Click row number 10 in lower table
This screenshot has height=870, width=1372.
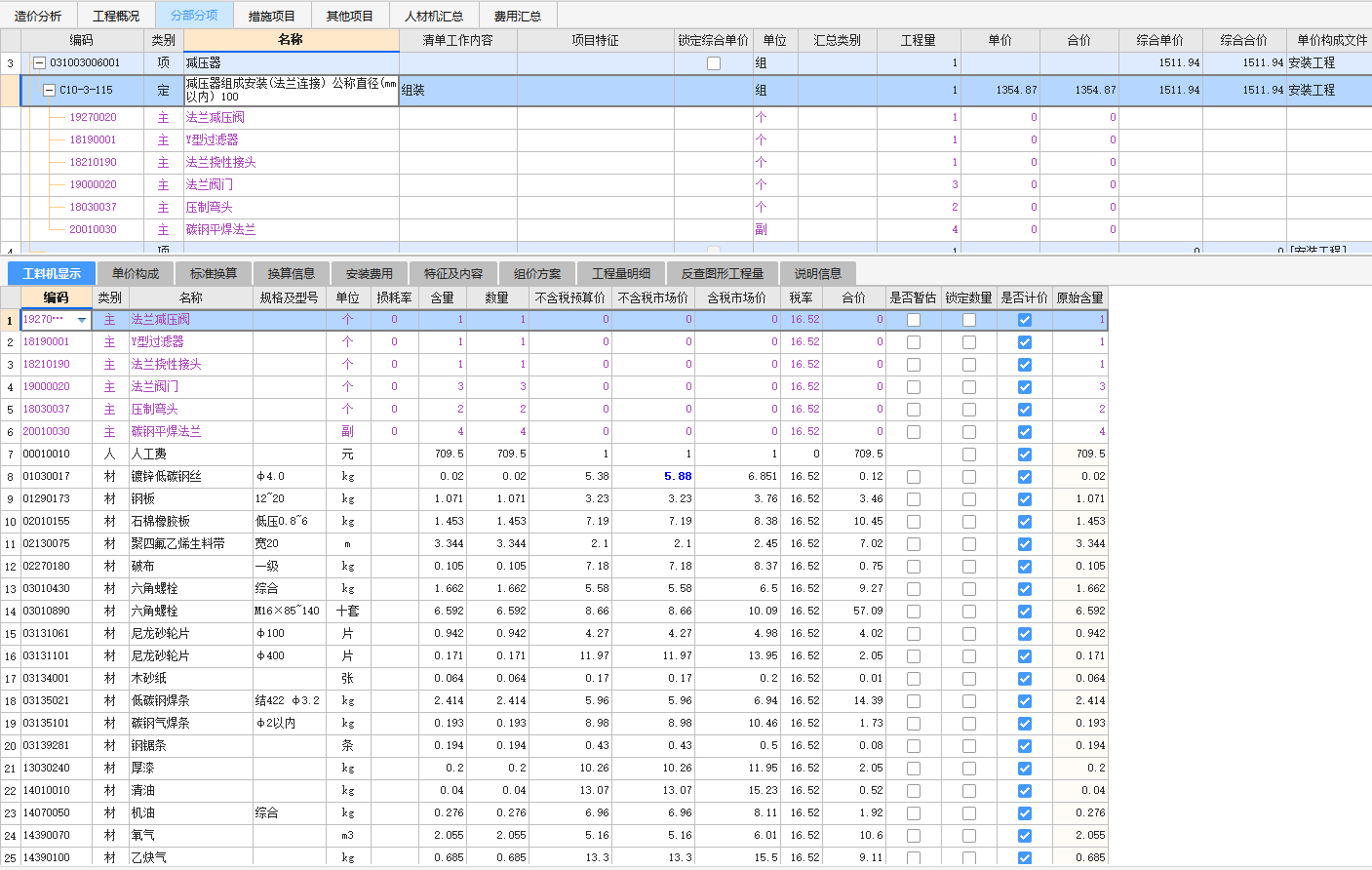(11, 522)
